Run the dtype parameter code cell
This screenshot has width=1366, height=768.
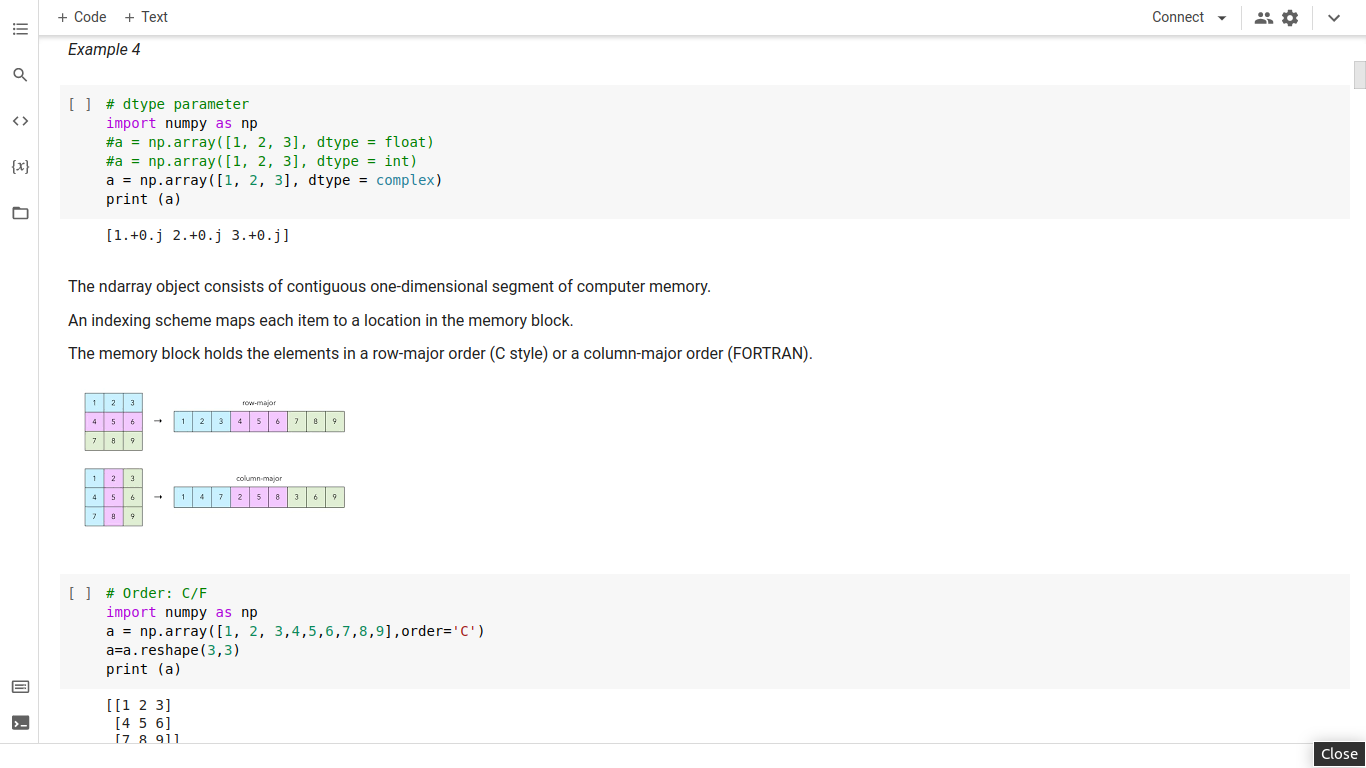tap(80, 104)
